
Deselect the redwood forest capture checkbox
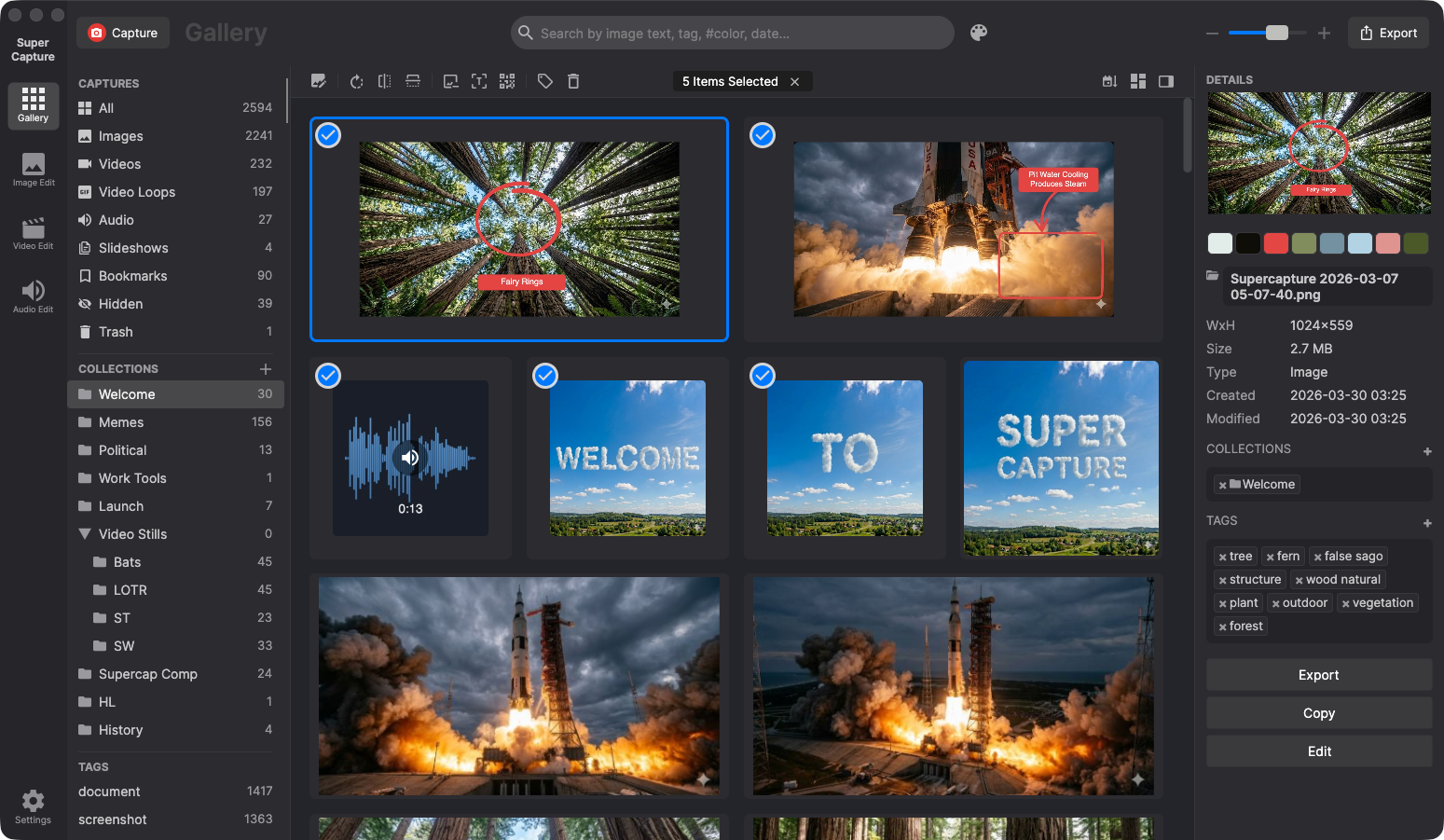pyautogui.click(x=328, y=135)
